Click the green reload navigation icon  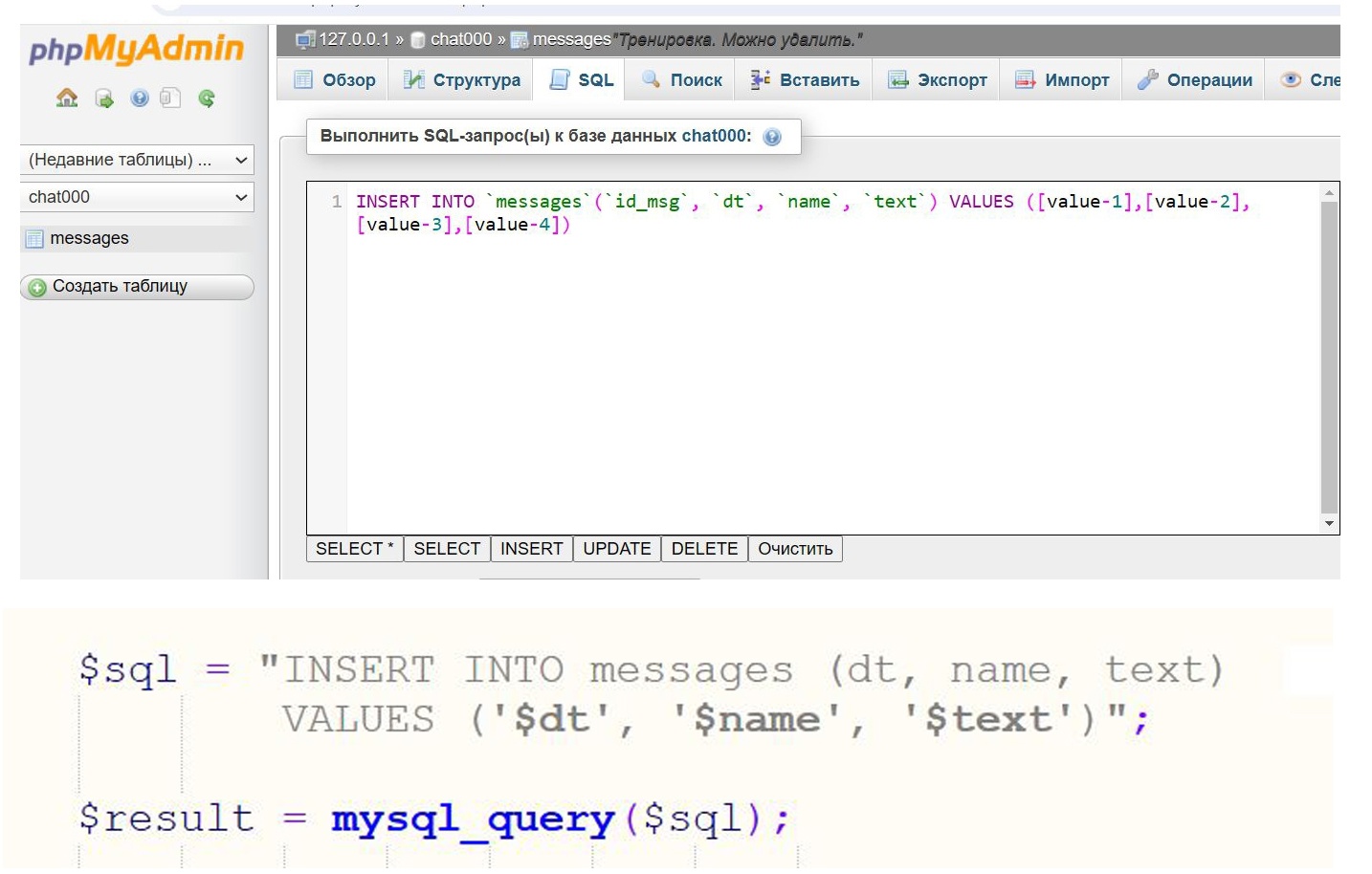click(207, 98)
